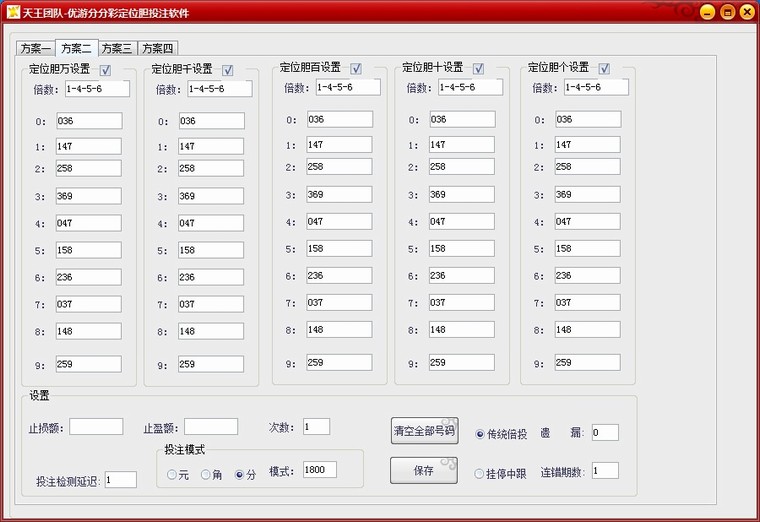Toggle the 定位胆千设置 checkbox

pyautogui.click(x=228, y=70)
